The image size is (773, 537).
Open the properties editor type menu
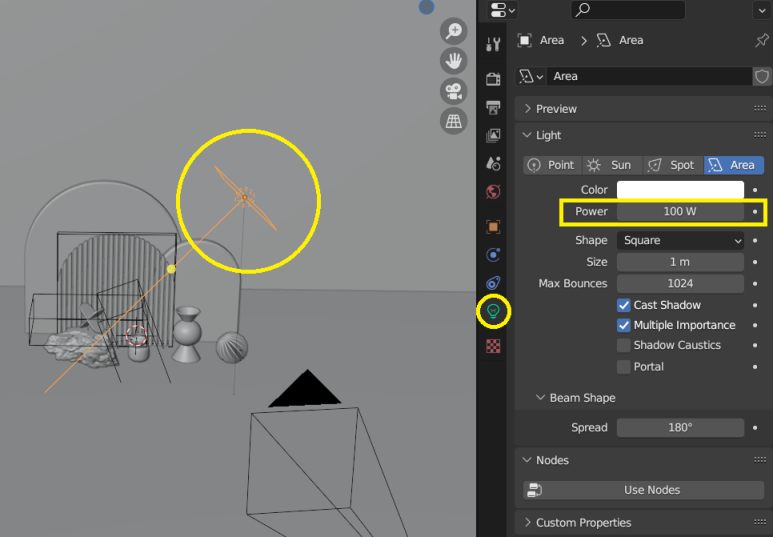(x=502, y=10)
